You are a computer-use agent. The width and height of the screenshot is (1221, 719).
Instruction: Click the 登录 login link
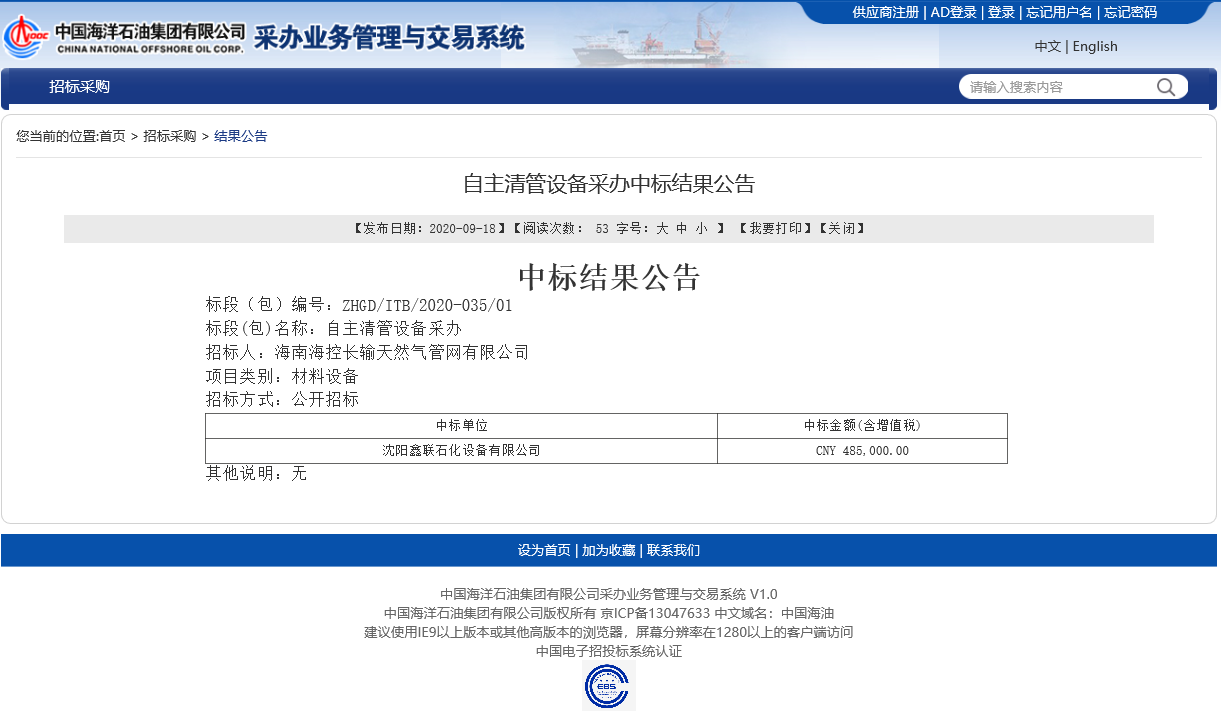[x=1001, y=12]
